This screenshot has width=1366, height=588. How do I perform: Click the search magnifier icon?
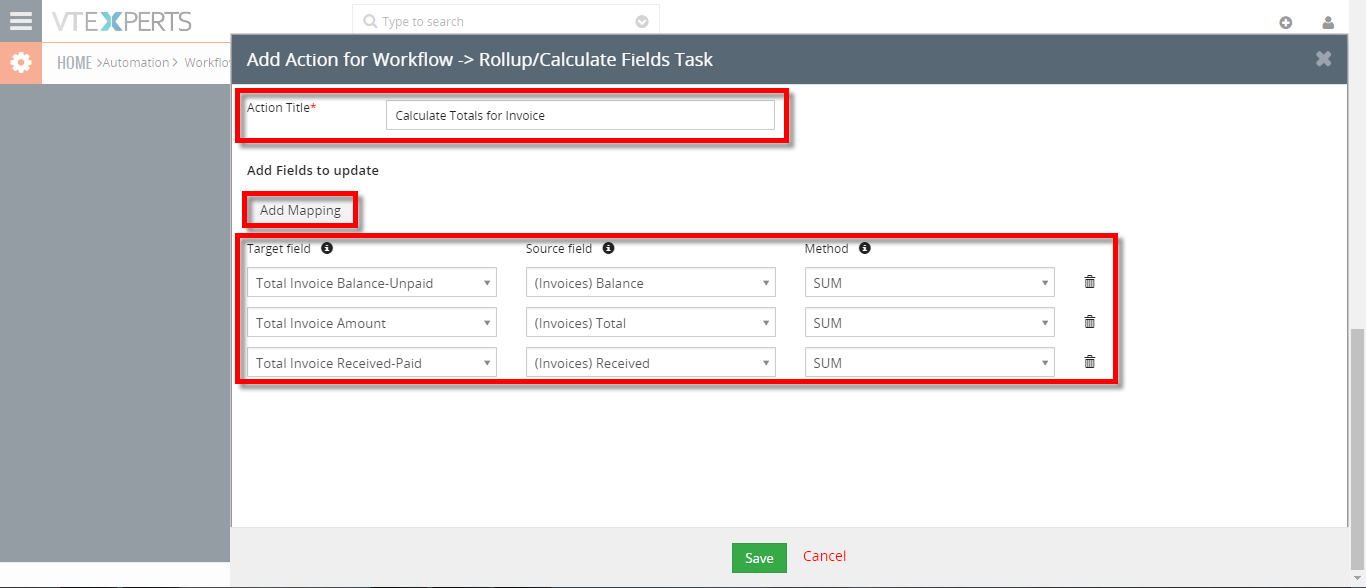pyautogui.click(x=370, y=21)
